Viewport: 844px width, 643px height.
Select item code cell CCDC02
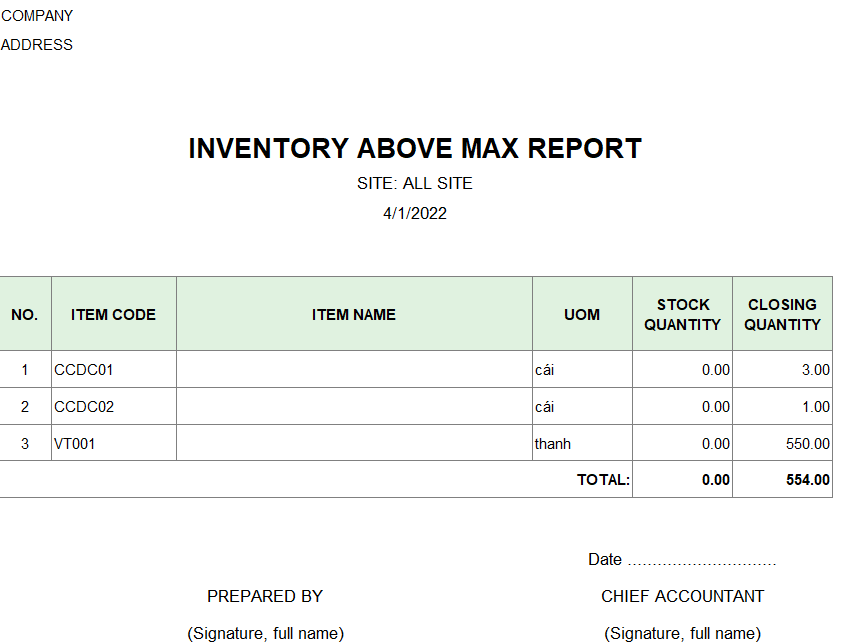(x=84, y=407)
